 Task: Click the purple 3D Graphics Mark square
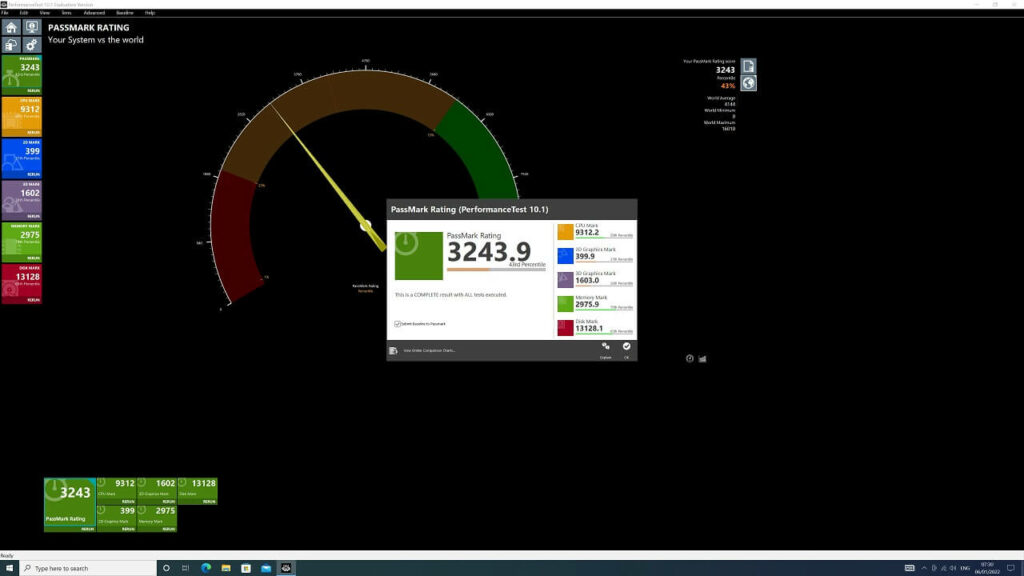pos(566,280)
